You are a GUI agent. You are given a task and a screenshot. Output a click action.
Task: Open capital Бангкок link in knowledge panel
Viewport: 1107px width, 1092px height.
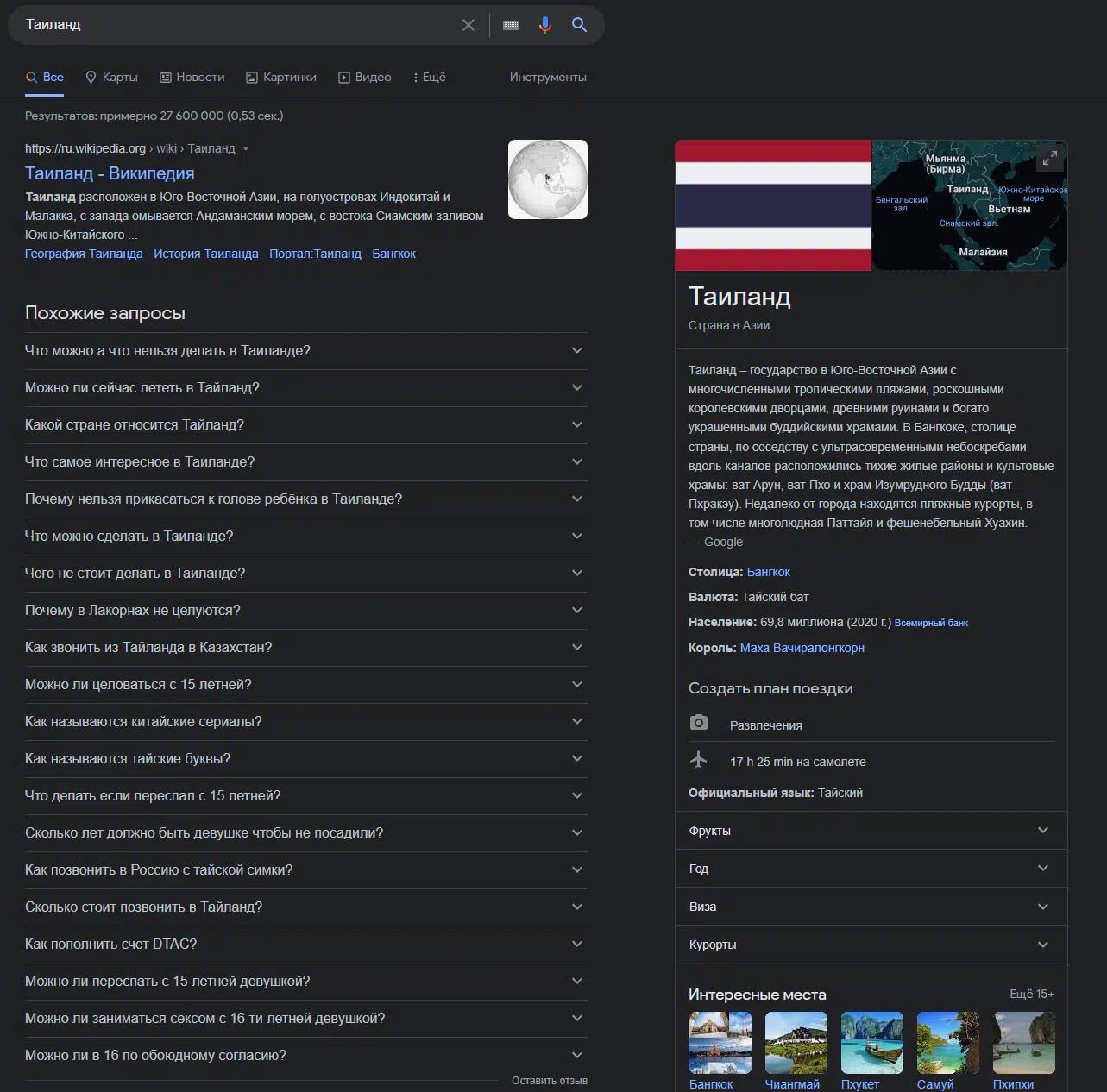click(769, 573)
